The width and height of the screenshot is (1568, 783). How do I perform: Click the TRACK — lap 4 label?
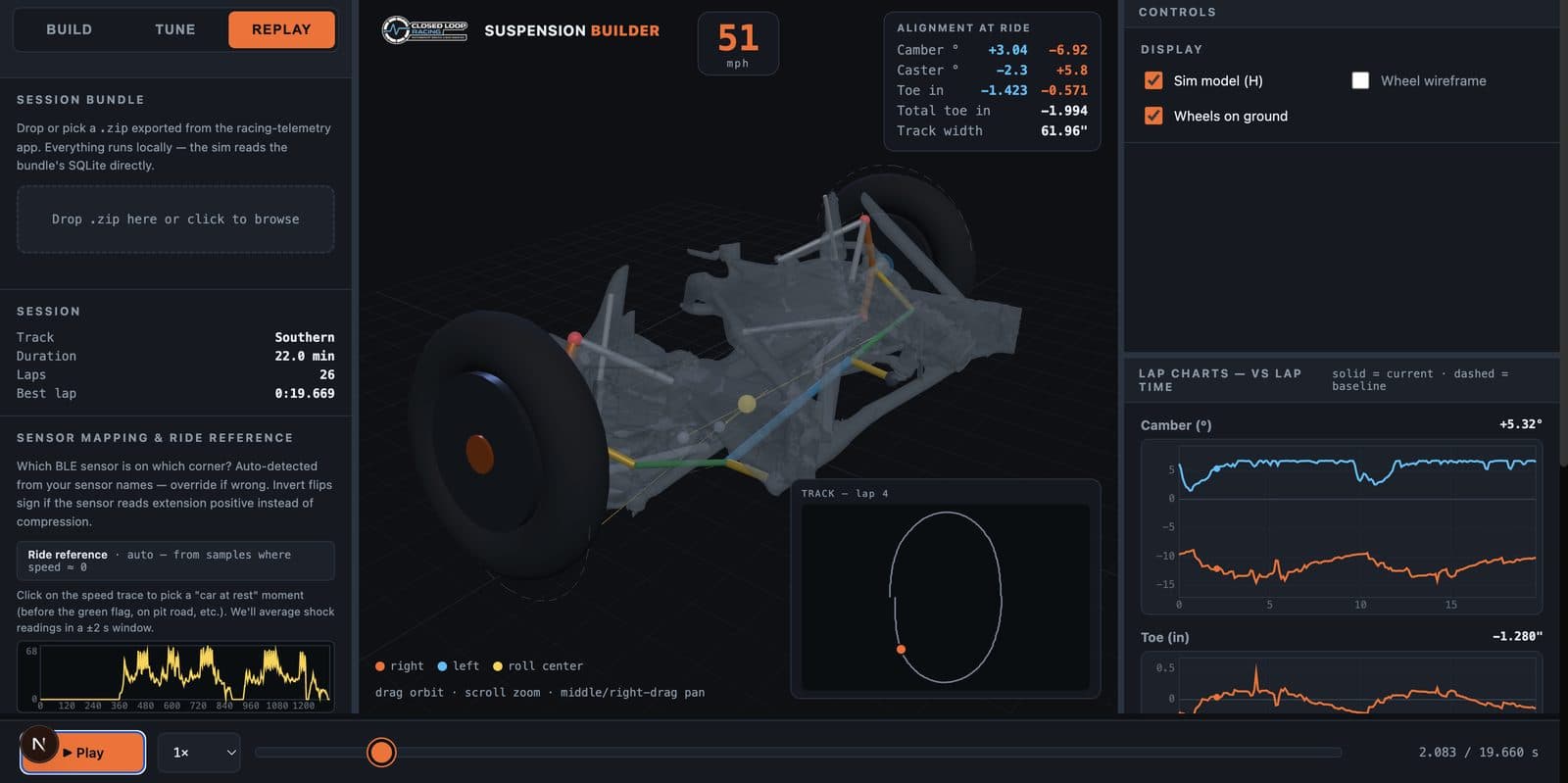point(845,494)
